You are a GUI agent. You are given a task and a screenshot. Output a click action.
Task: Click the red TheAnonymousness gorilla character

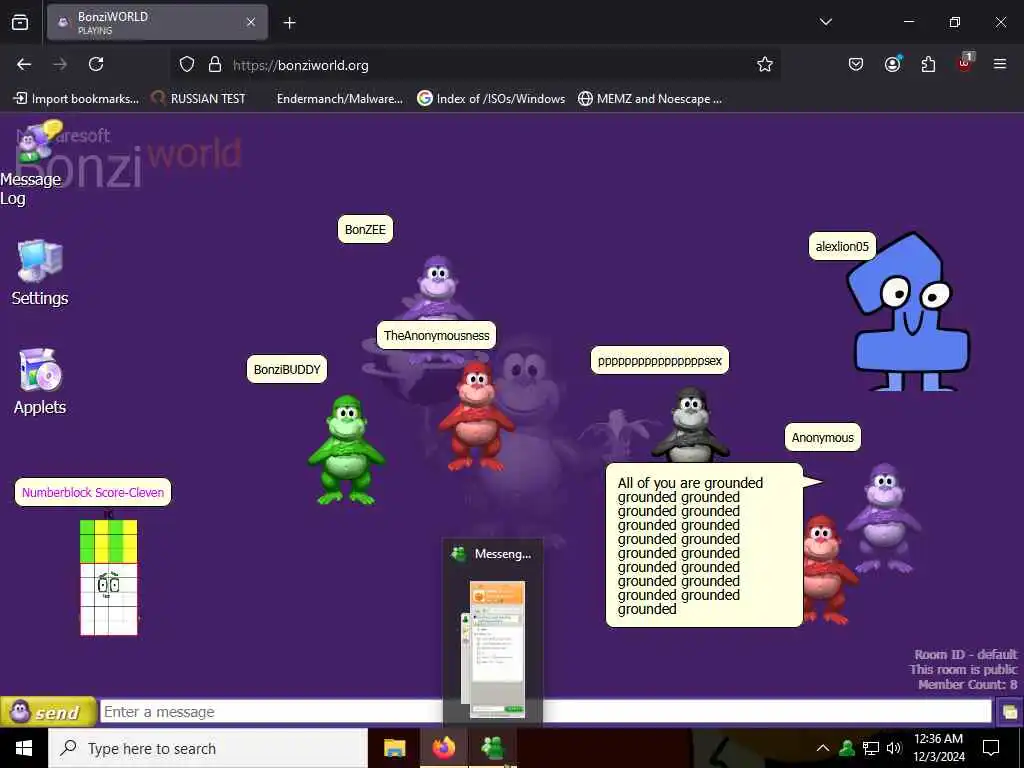coord(477,416)
